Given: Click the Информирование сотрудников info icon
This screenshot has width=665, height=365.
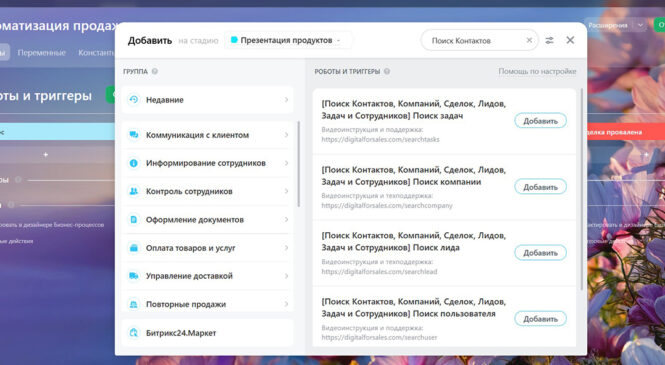Looking at the screenshot, I should [x=134, y=163].
